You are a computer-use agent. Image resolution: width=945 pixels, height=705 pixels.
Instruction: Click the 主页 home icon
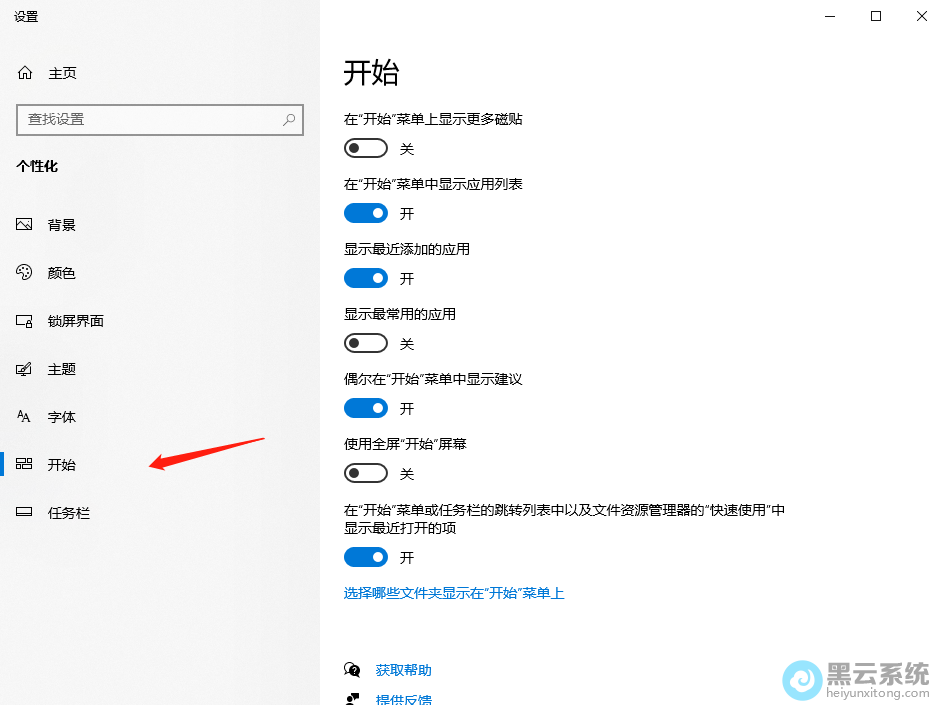click(x=24, y=72)
